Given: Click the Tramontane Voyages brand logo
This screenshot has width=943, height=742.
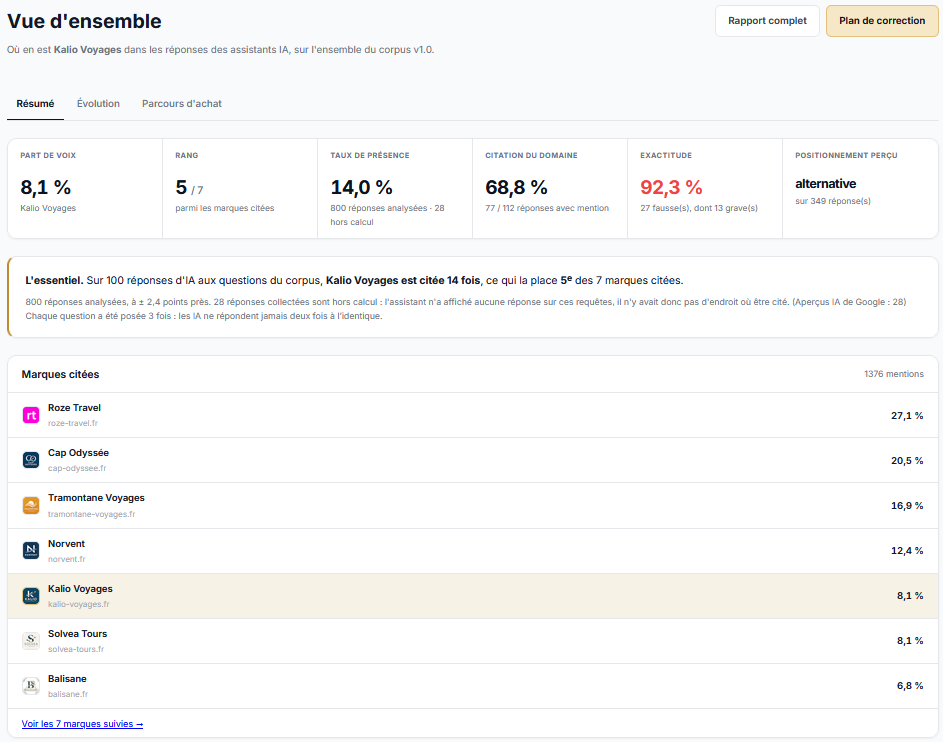Looking at the screenshot, I should pos(31,505).
